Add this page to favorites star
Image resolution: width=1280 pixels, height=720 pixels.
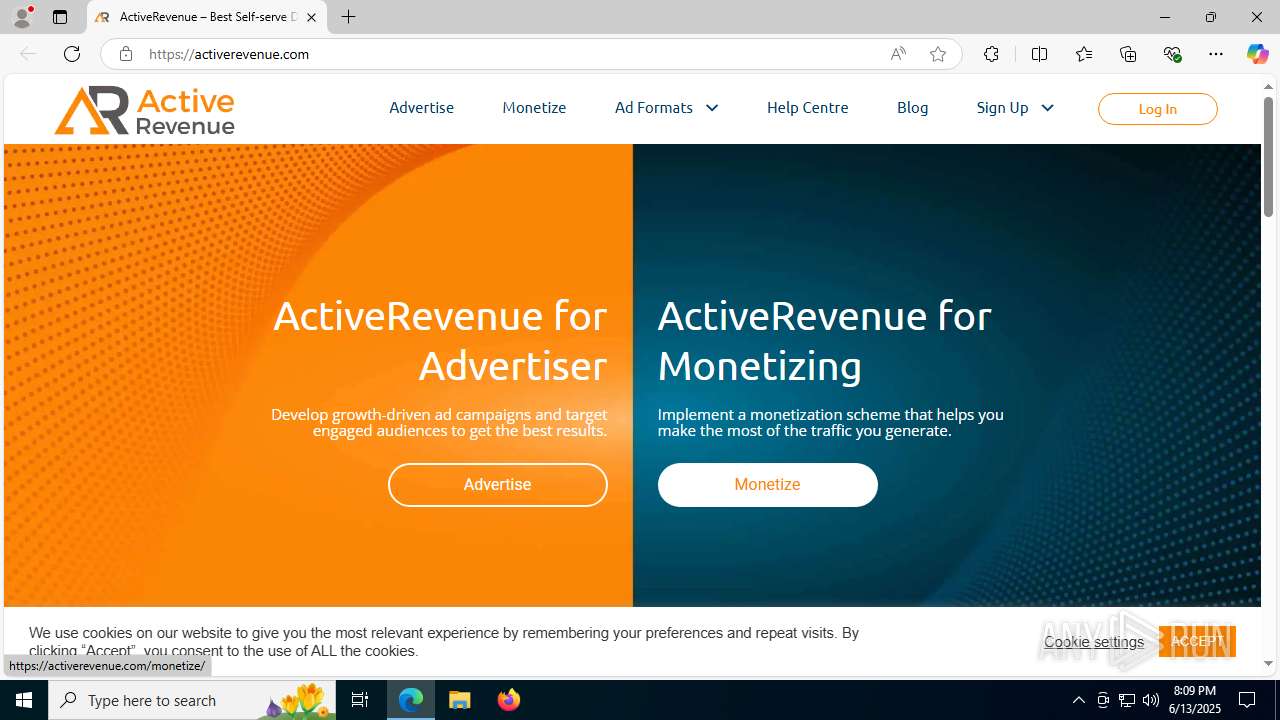(x=937, y=54)
